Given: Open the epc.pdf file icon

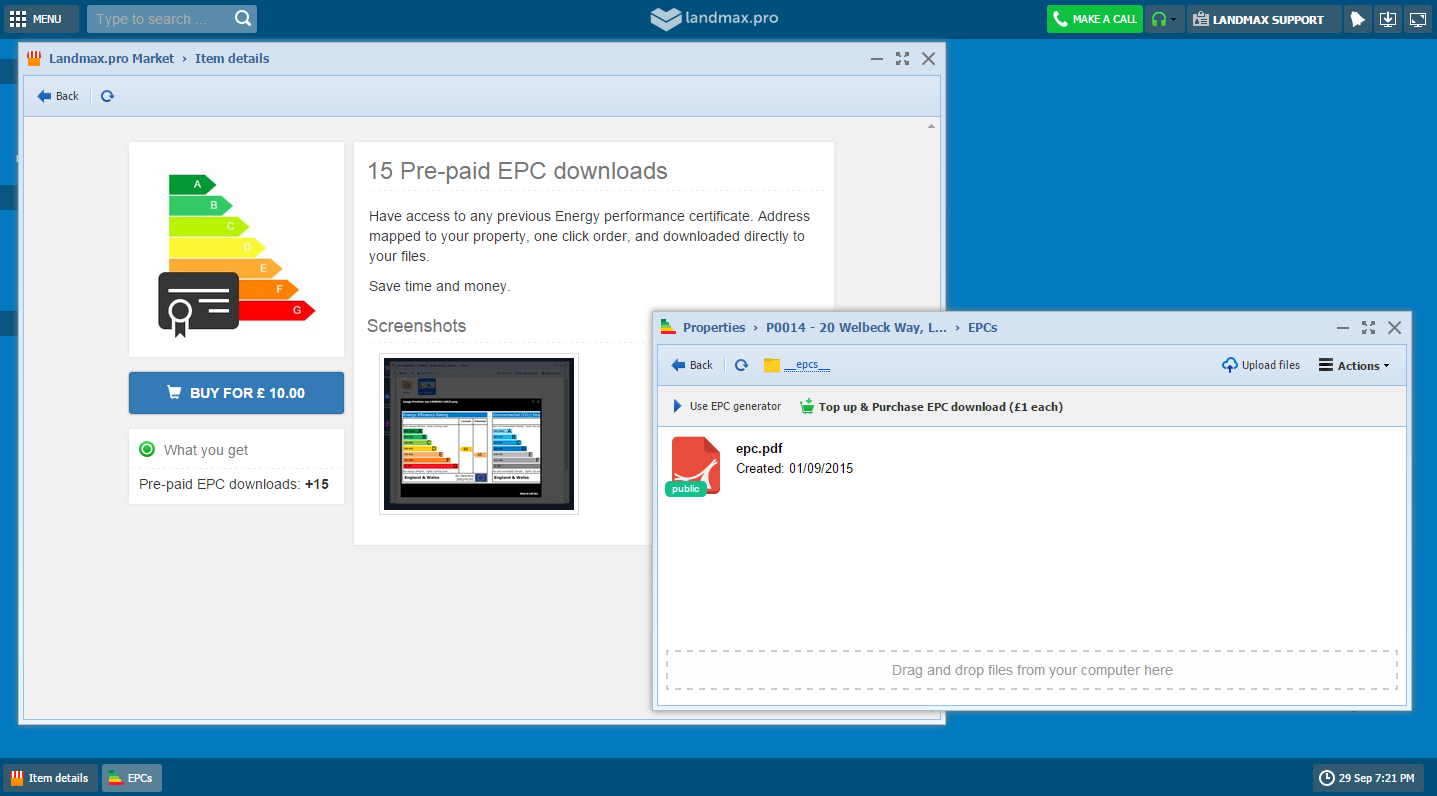Looking at the screenshot, I should click(694, 465).
